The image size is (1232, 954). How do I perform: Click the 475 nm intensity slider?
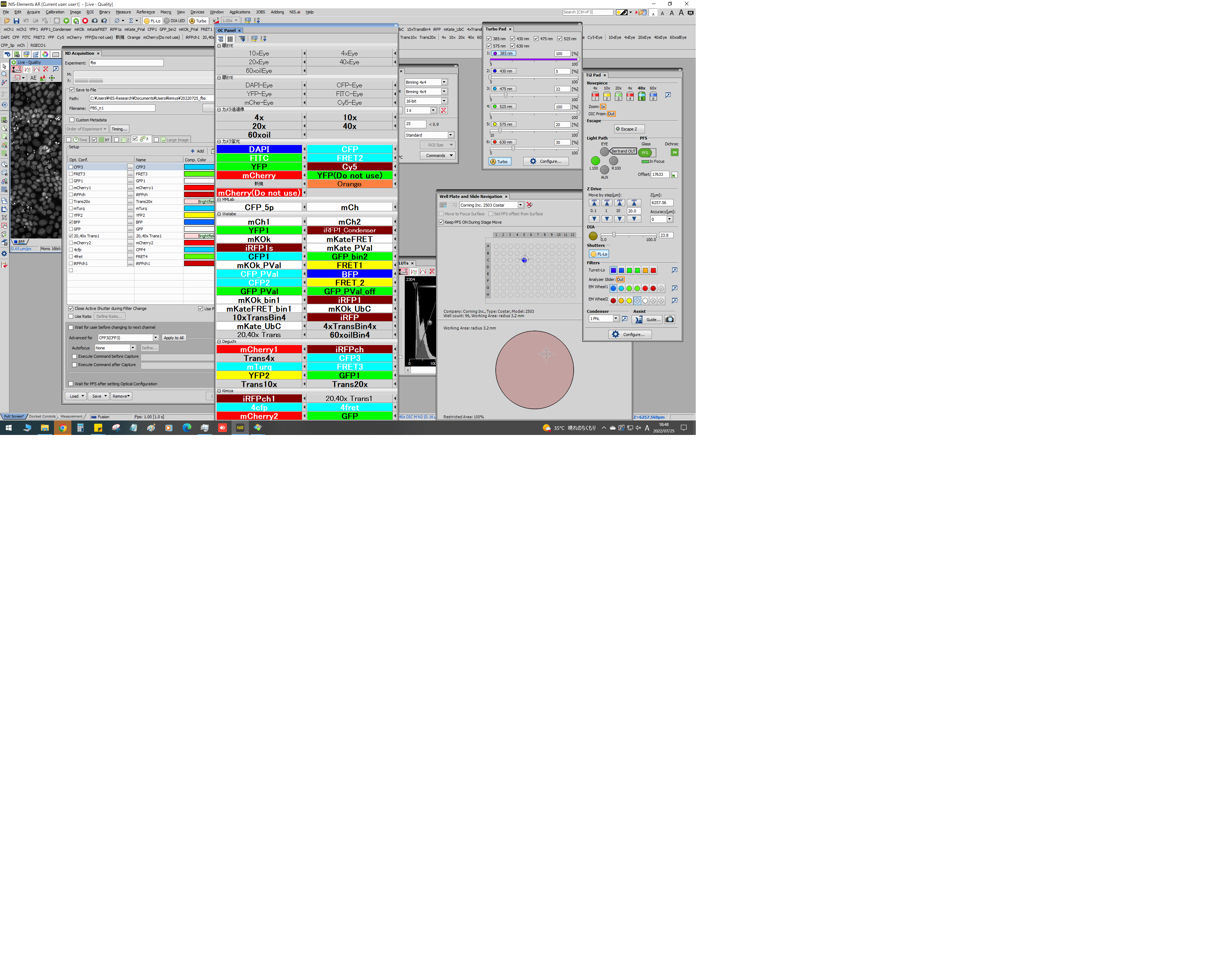534,95
